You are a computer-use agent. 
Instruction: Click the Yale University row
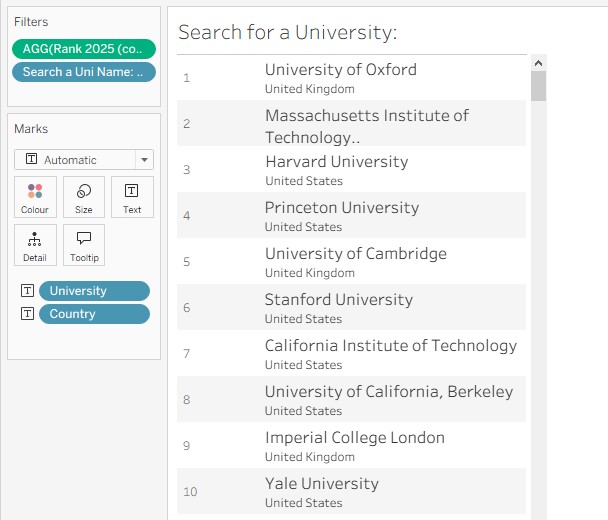321,484
